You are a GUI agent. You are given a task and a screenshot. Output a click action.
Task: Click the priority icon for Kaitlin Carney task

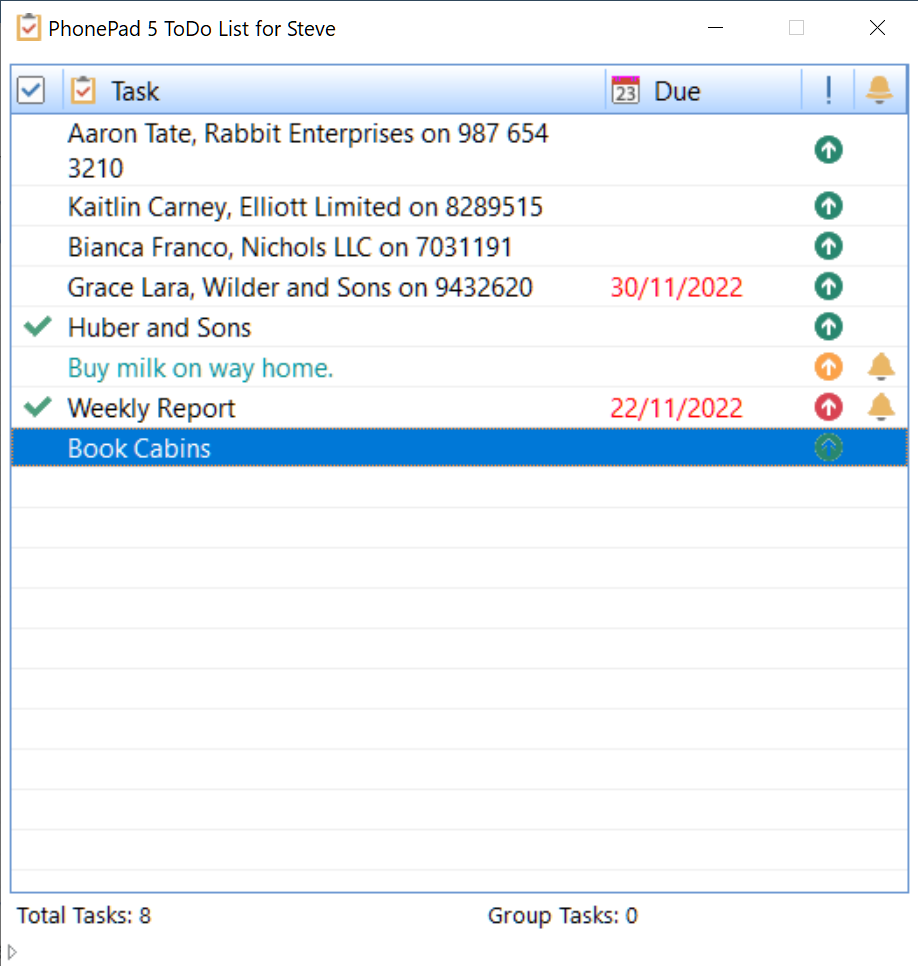coord(829,206)
